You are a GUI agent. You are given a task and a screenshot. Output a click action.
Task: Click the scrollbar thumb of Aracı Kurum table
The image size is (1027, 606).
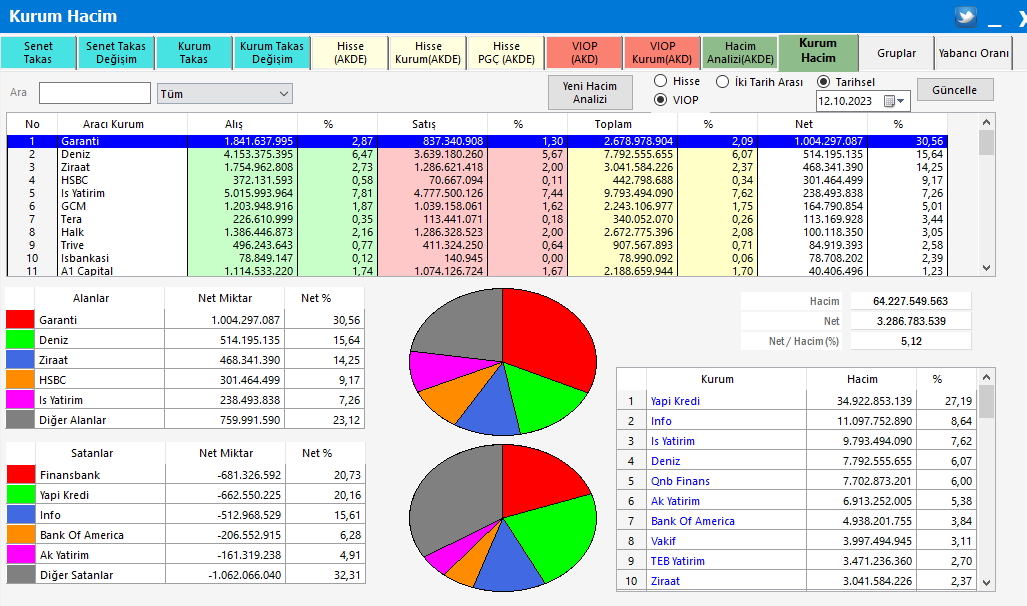pos(986,142)
